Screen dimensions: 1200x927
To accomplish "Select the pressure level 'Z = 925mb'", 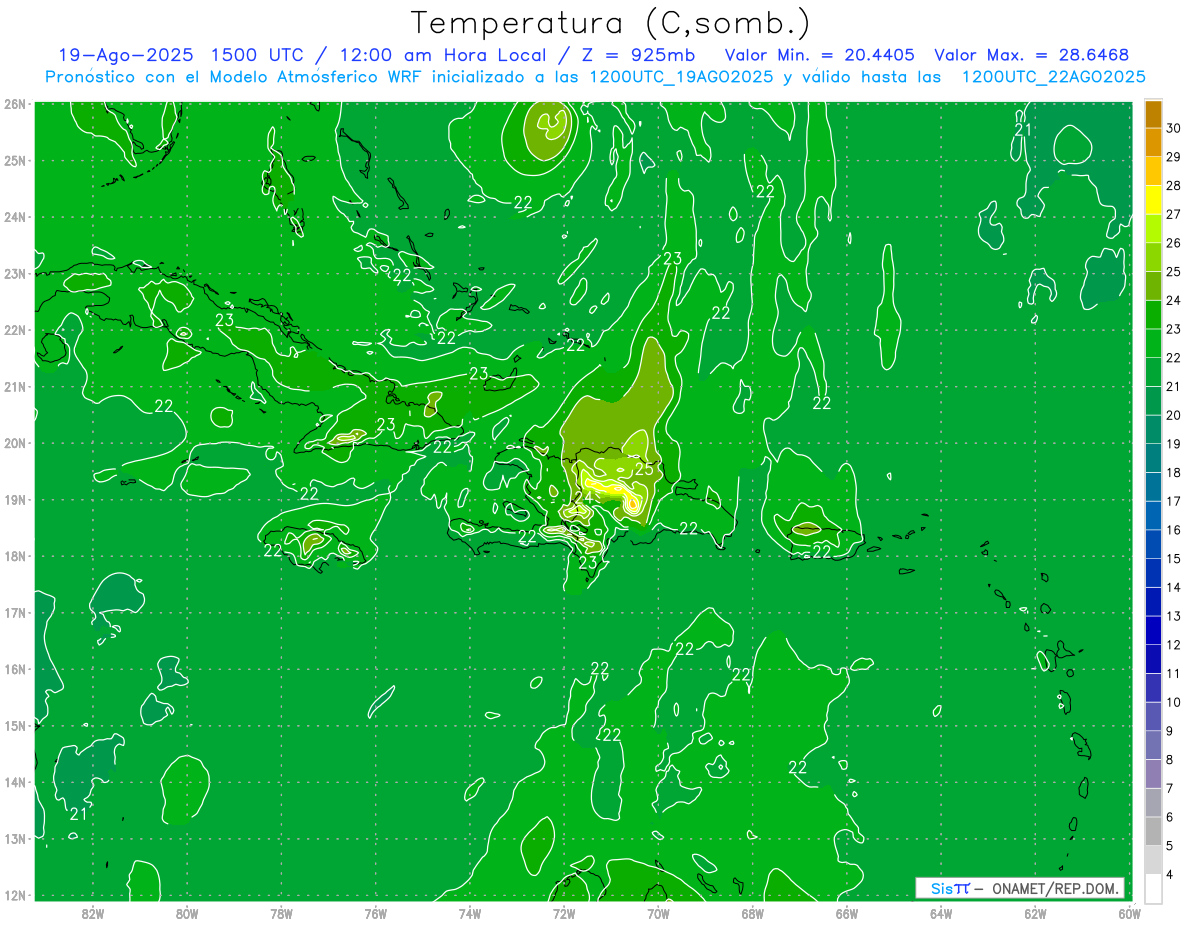I will [639, 55].
